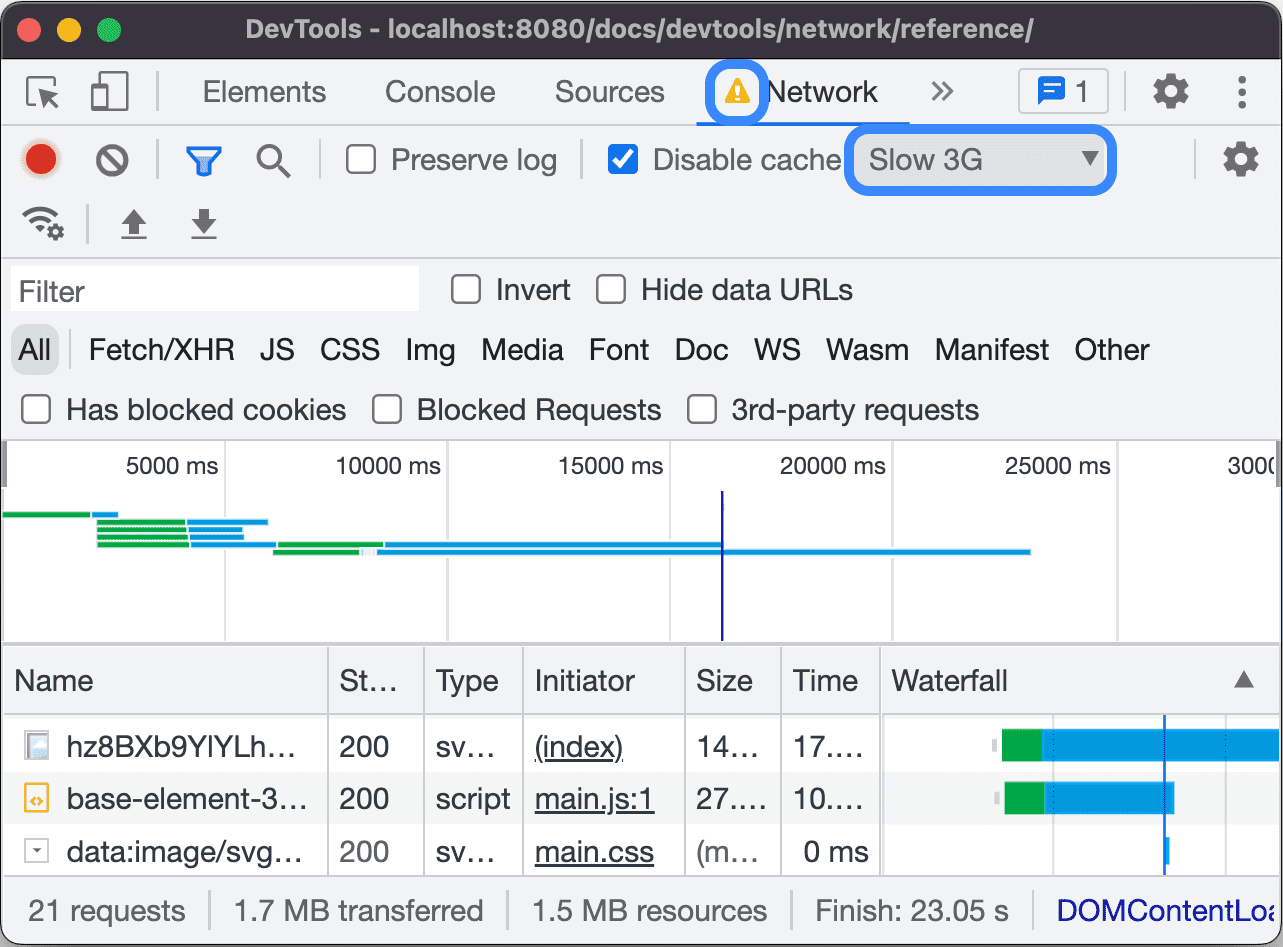This screenshot has height=947, width=1283.
Task: Filter by Img requests
Action: point(430,350)
